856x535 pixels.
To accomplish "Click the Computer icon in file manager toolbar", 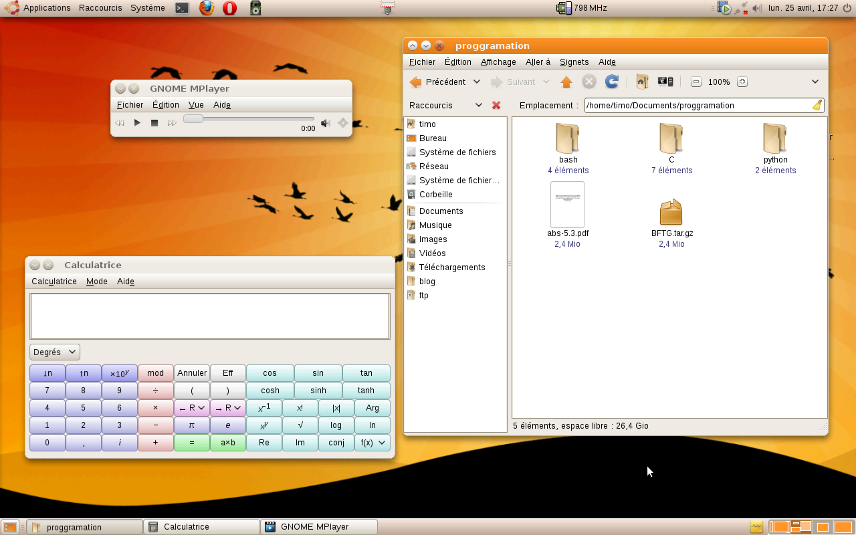I will coord(665,82).
